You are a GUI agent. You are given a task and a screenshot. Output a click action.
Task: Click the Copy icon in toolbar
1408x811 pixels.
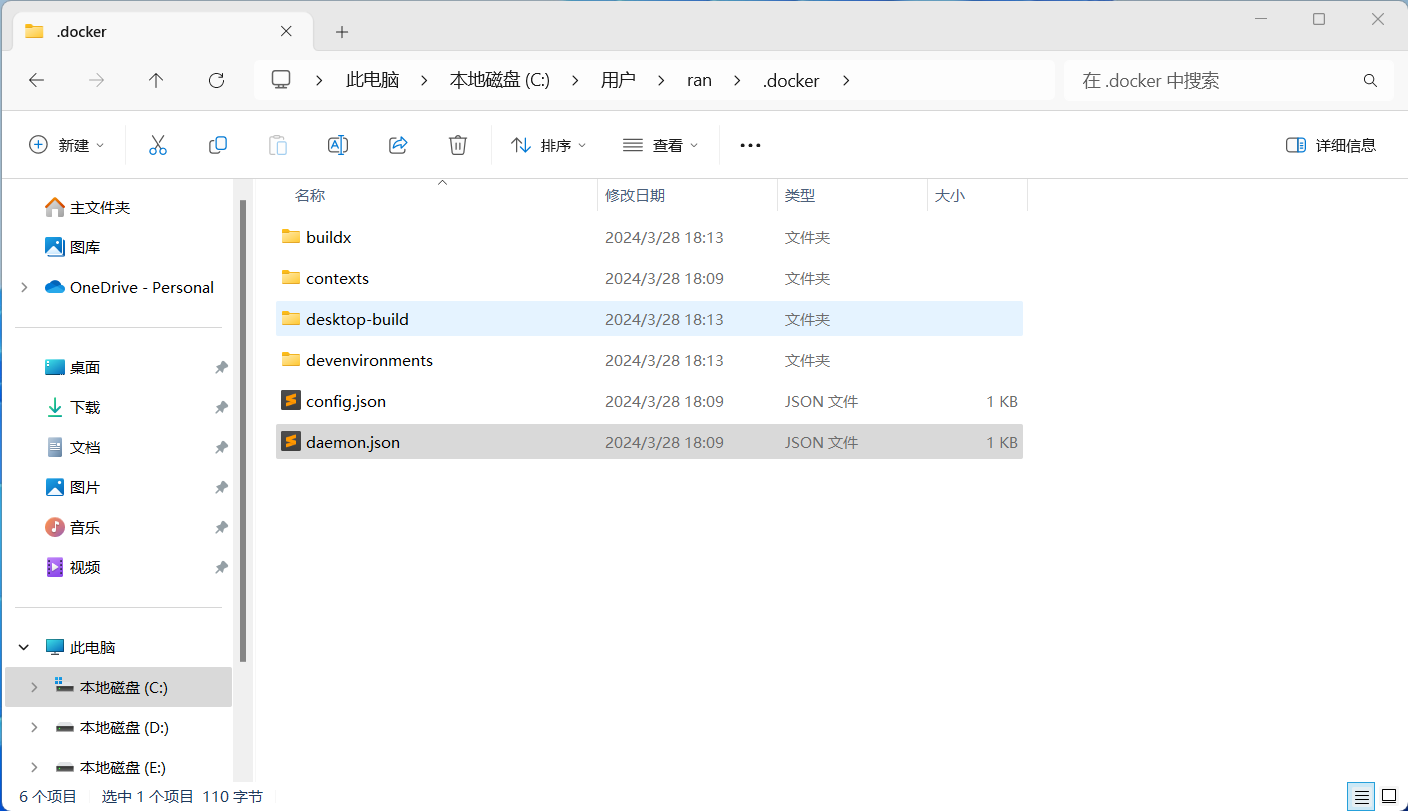(217, 145)
